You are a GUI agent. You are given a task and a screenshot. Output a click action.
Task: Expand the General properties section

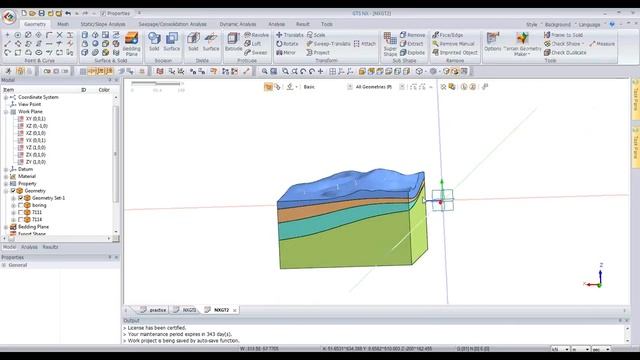[x=4, y=265]
